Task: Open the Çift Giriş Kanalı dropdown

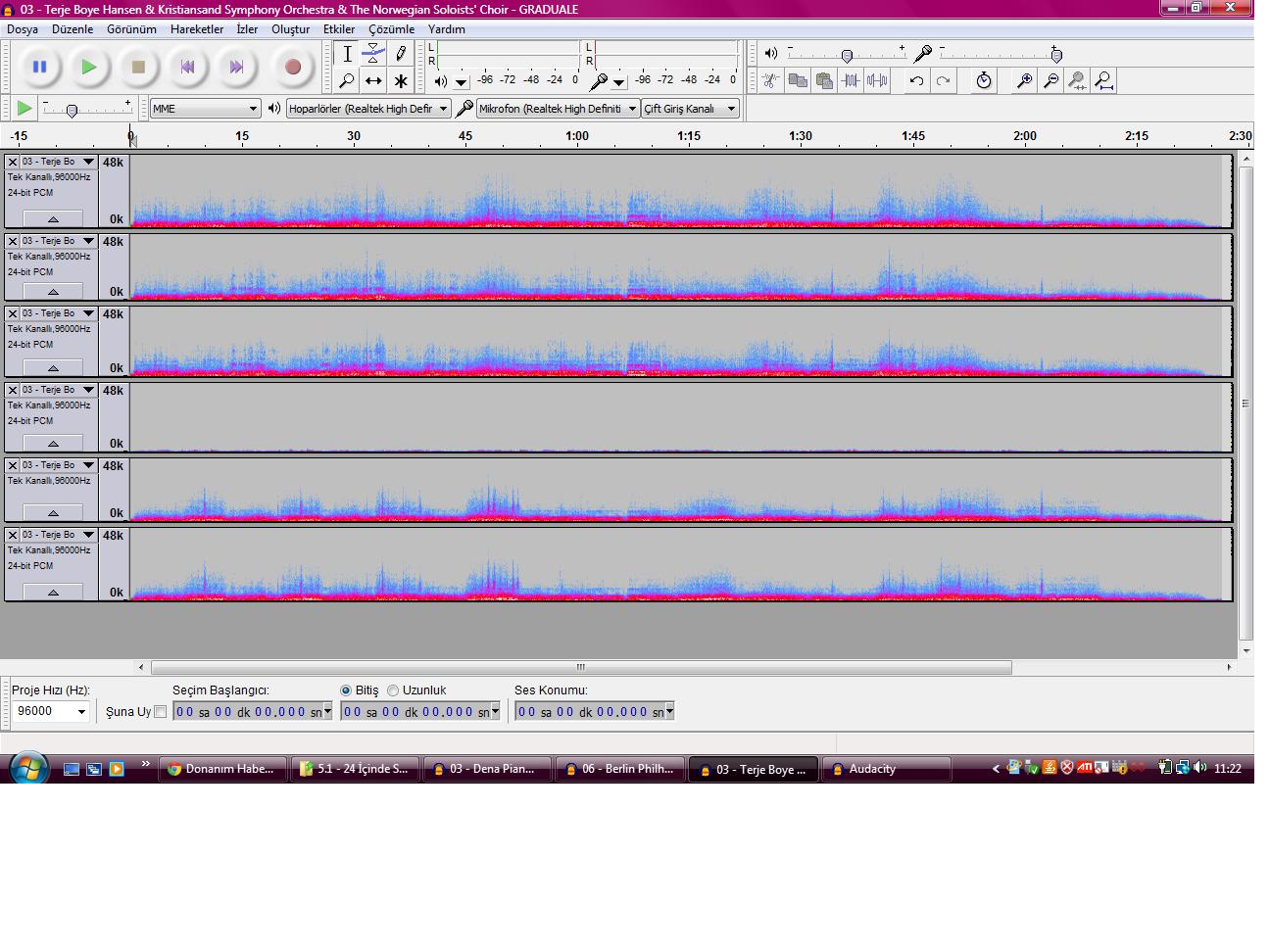Action: pos(690,109)
